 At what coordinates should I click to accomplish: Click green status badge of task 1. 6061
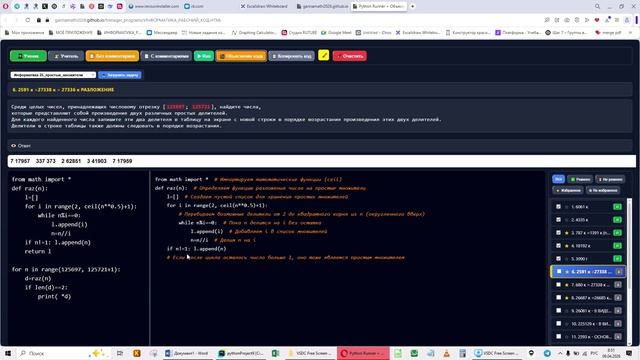tap(618, 207)
